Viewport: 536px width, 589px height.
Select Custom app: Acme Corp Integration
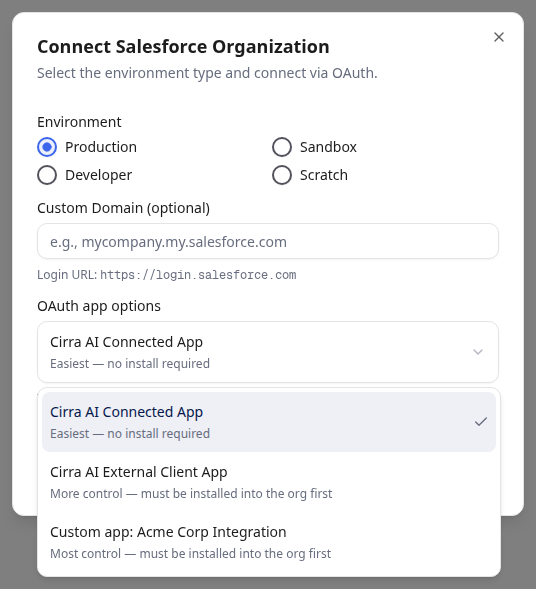point(269,542)
